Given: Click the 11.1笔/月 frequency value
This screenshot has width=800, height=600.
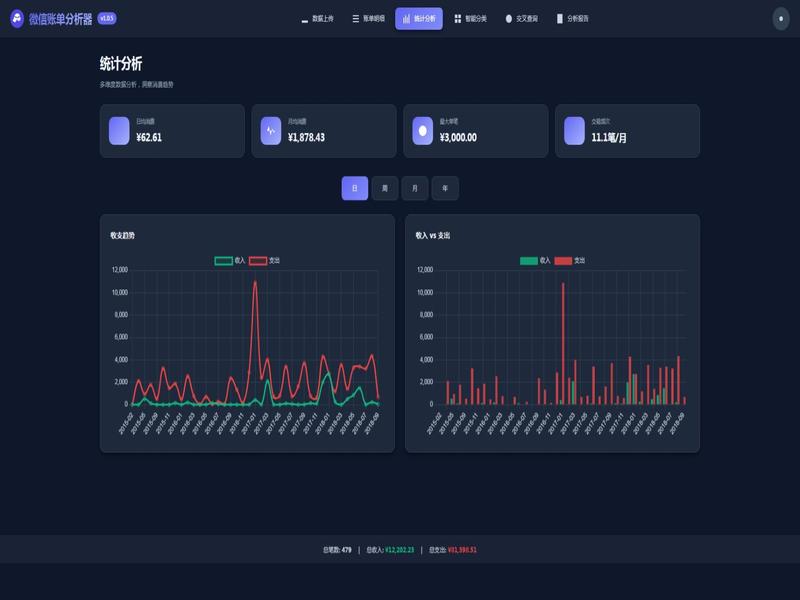Looking at the screenshot, I should click(x=609, y=137).
